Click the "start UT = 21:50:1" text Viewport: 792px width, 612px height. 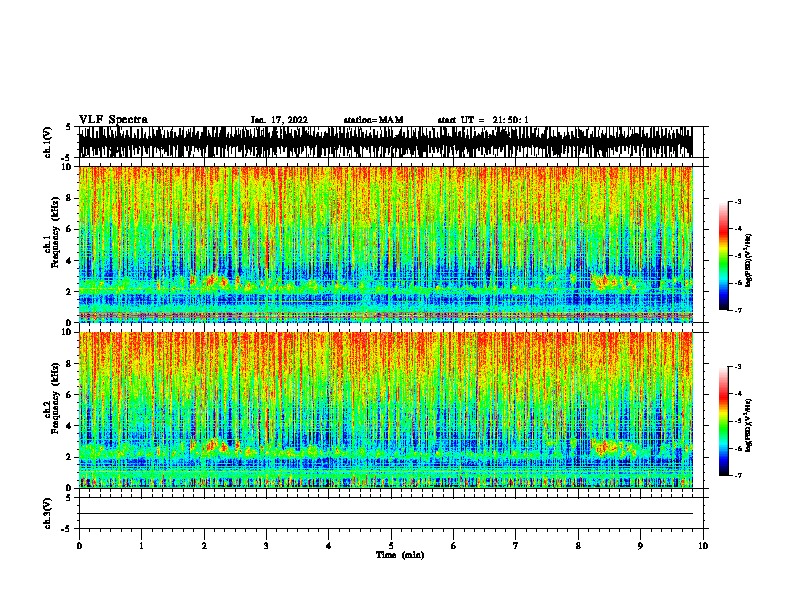pos(483,120)
